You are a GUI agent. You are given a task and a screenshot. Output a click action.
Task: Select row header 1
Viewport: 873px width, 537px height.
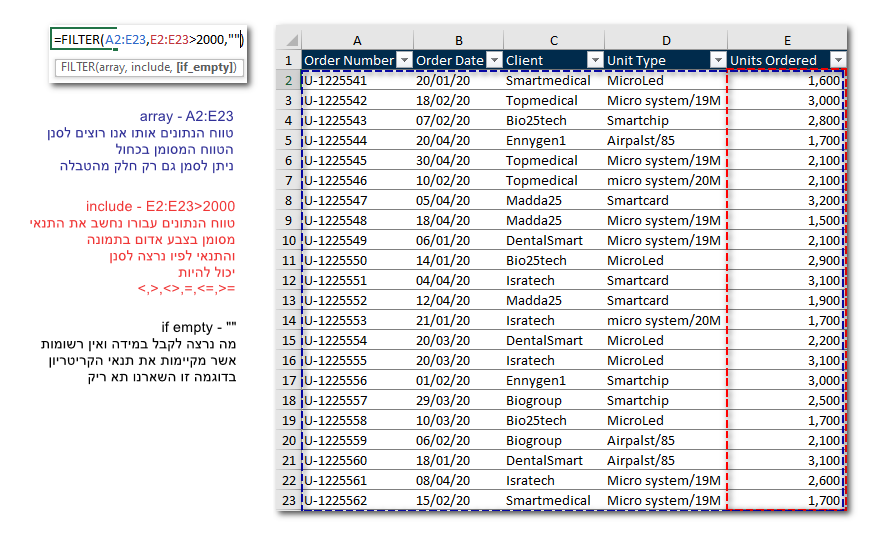click(288, 60)
